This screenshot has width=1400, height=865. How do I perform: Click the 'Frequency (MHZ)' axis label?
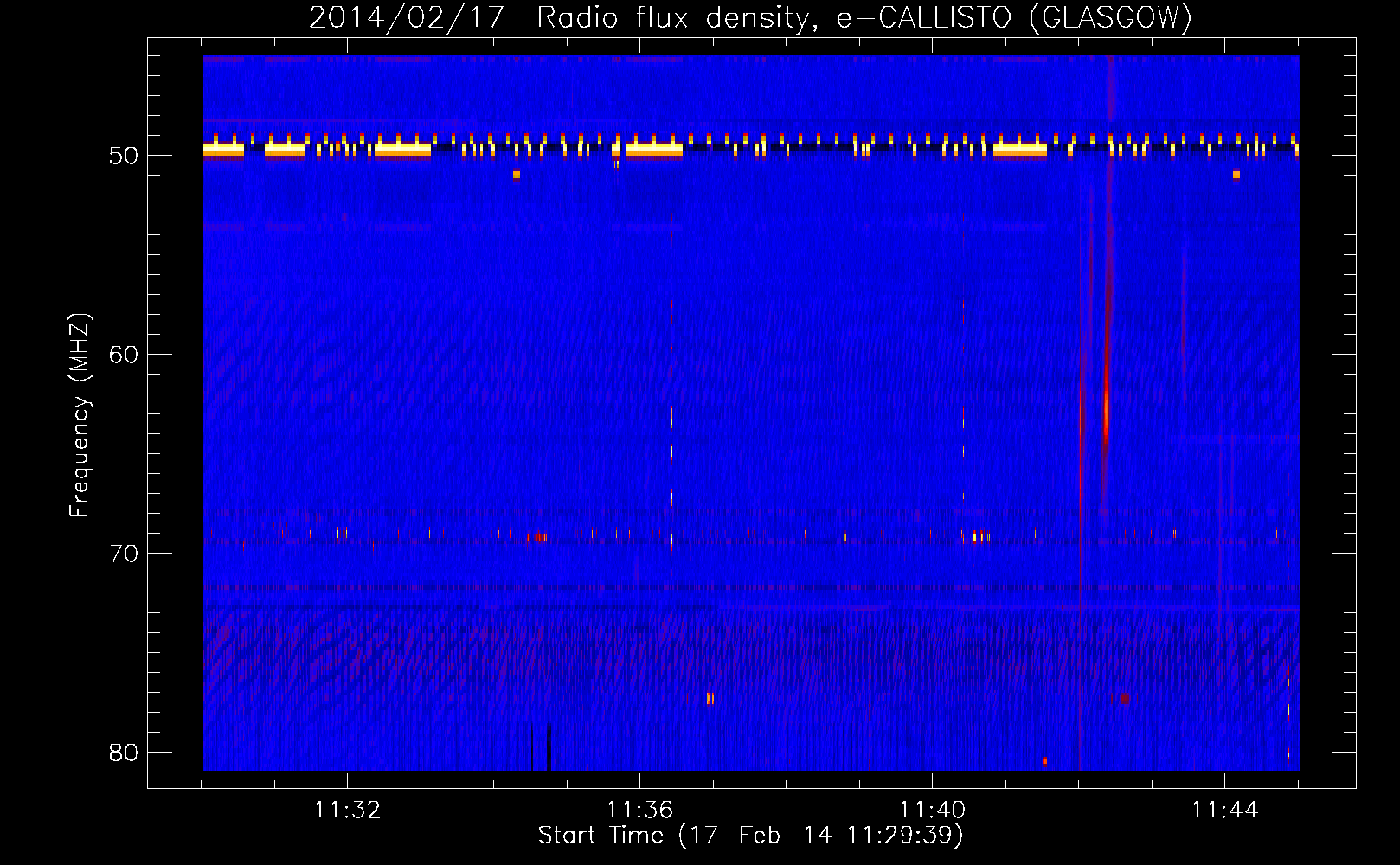tap(79, 415)
